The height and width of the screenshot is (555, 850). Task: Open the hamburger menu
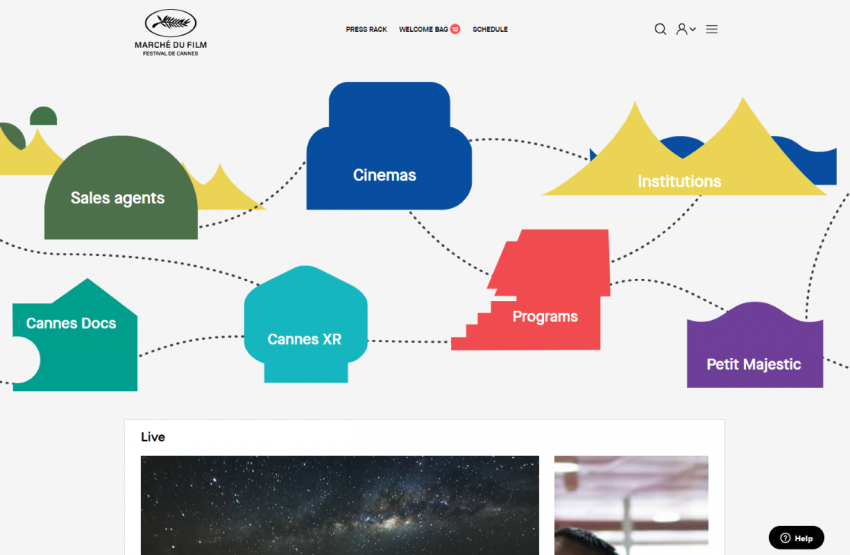pyautogui.click(x=712, y=29)
